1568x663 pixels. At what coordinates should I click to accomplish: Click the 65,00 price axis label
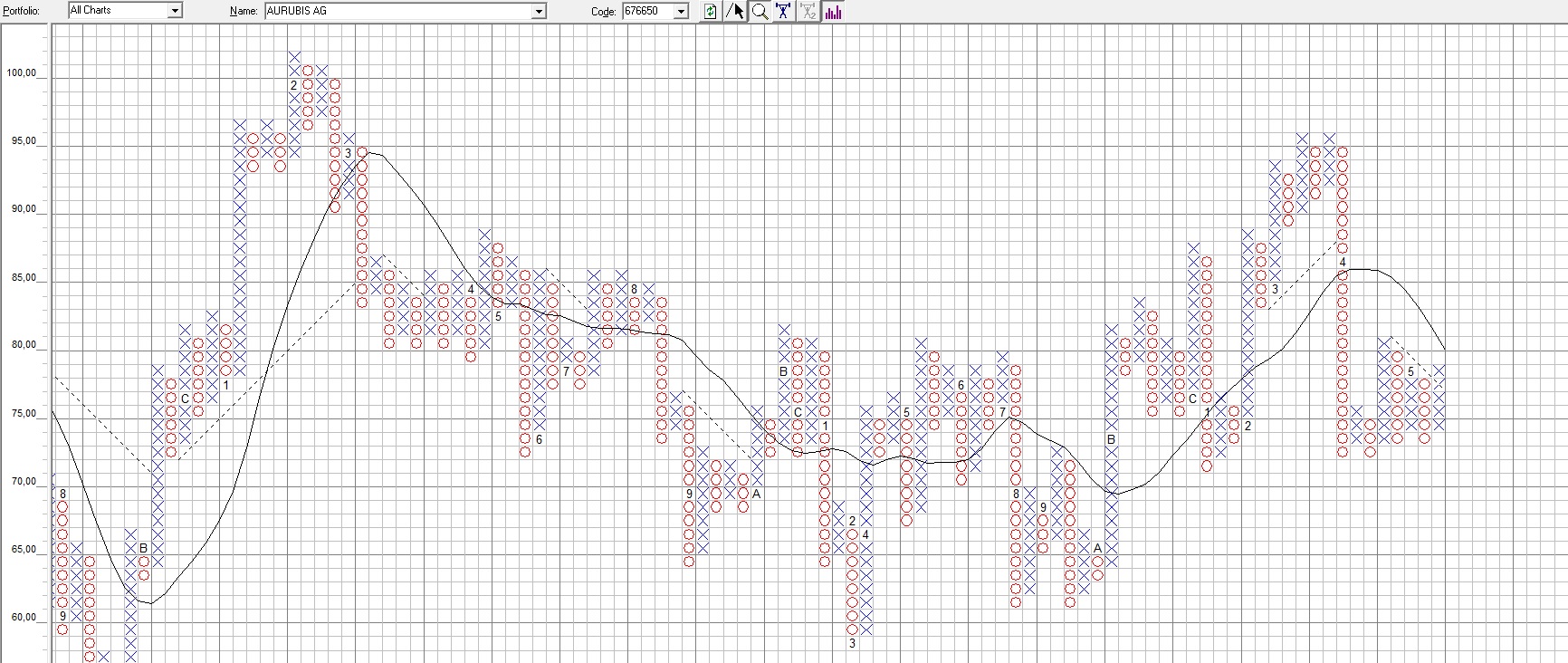[24, 550]
